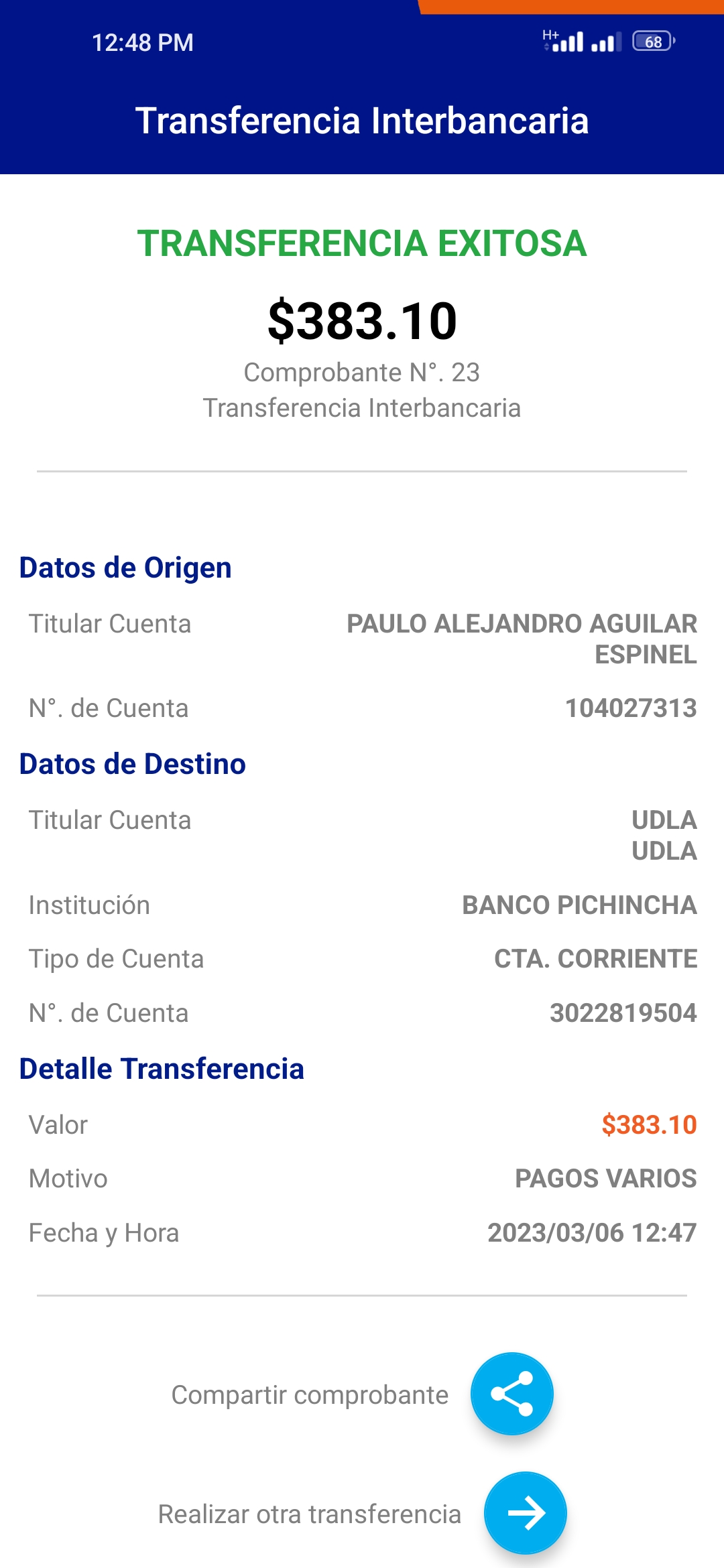Tap the second SIM signal bars
The image size is (724, 1568).
point(606,42)
